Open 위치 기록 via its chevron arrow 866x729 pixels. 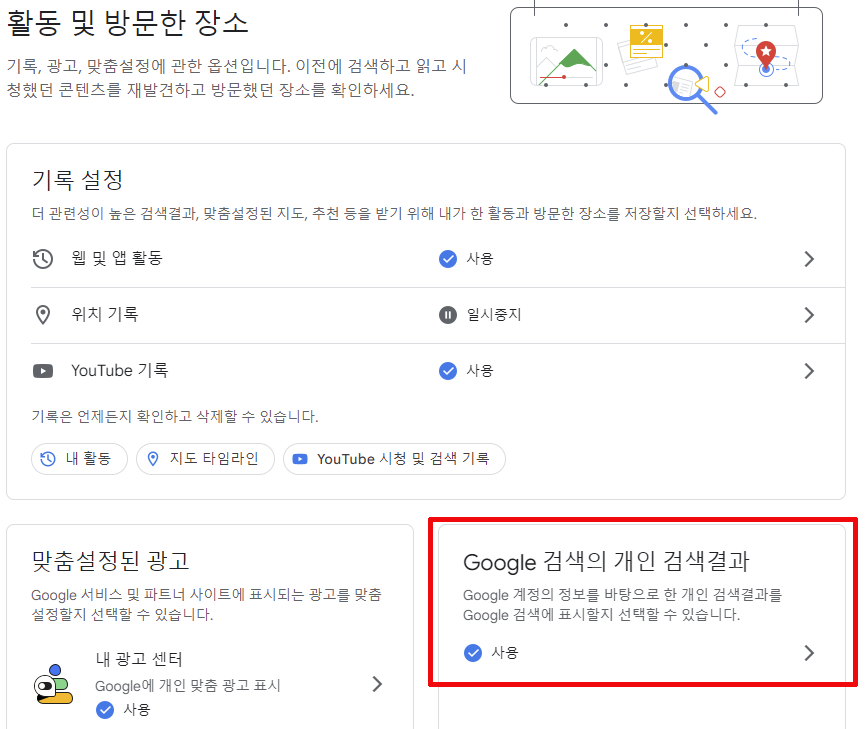[x=809, y=315]
